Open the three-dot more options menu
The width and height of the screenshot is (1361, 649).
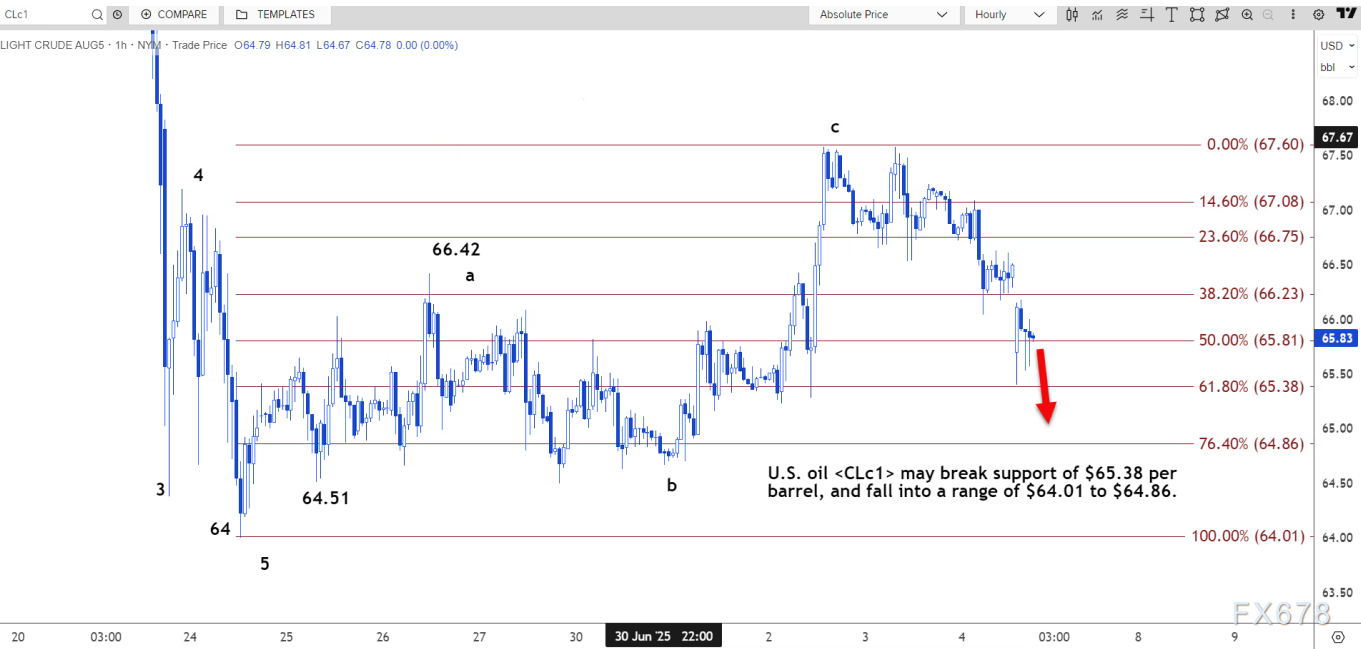[x=1294, y=14]
